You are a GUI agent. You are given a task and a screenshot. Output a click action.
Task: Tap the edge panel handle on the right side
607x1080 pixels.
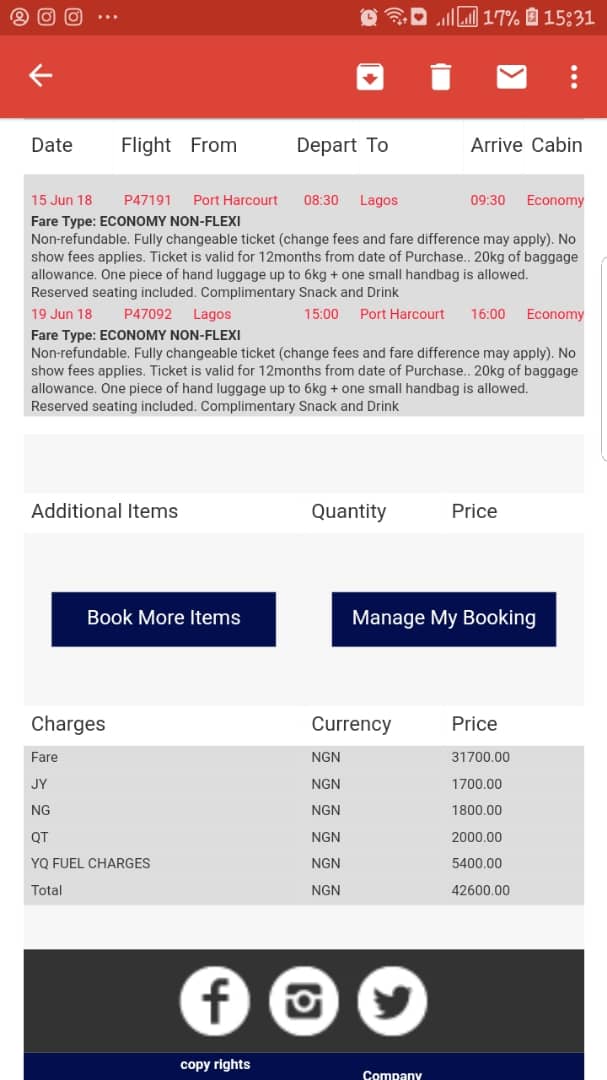[603, 360]
